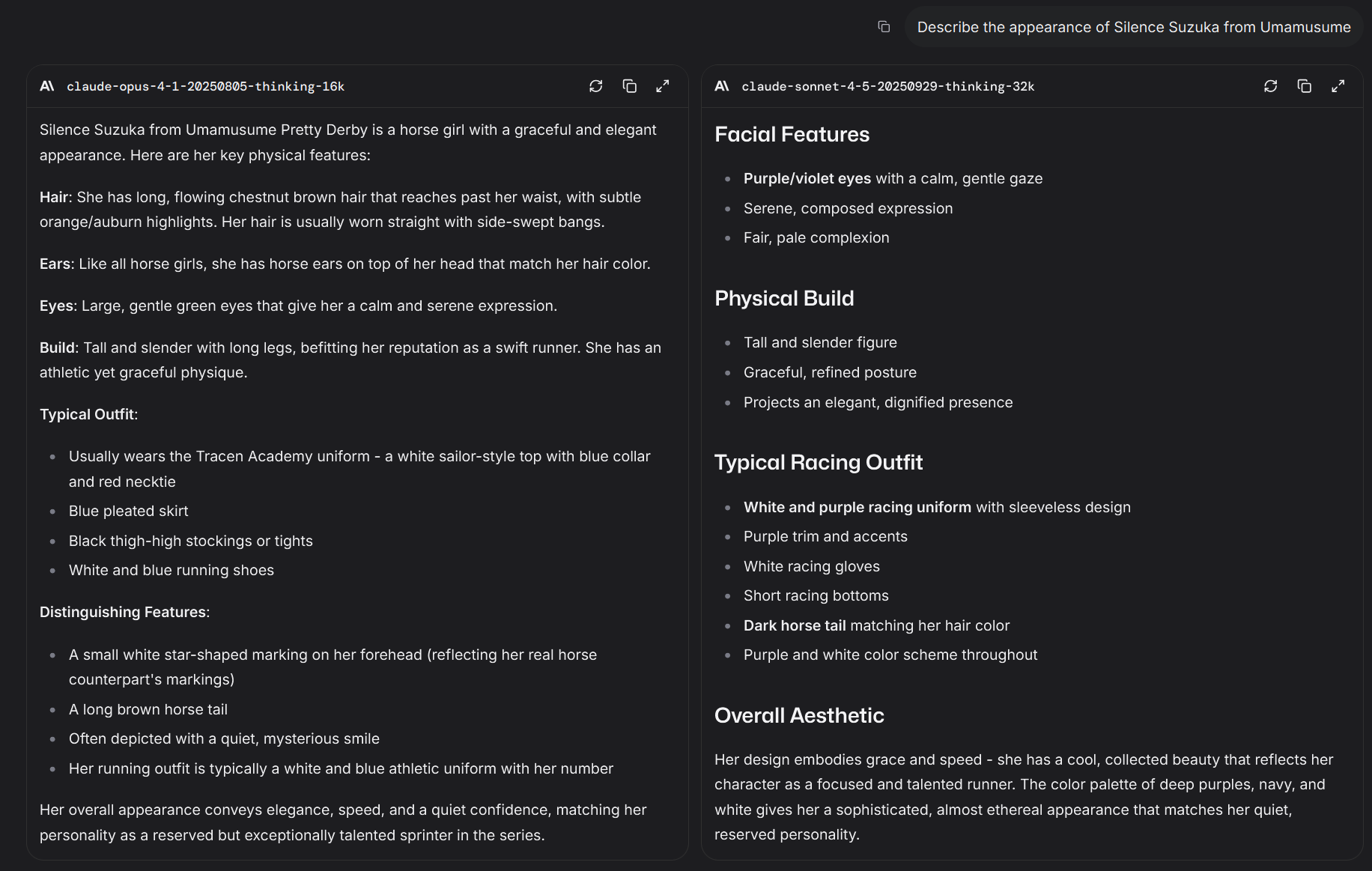Click the Anthropic logo beside claude-opus-4-1
The image size is (1372, 871).
tap(47, 86)
